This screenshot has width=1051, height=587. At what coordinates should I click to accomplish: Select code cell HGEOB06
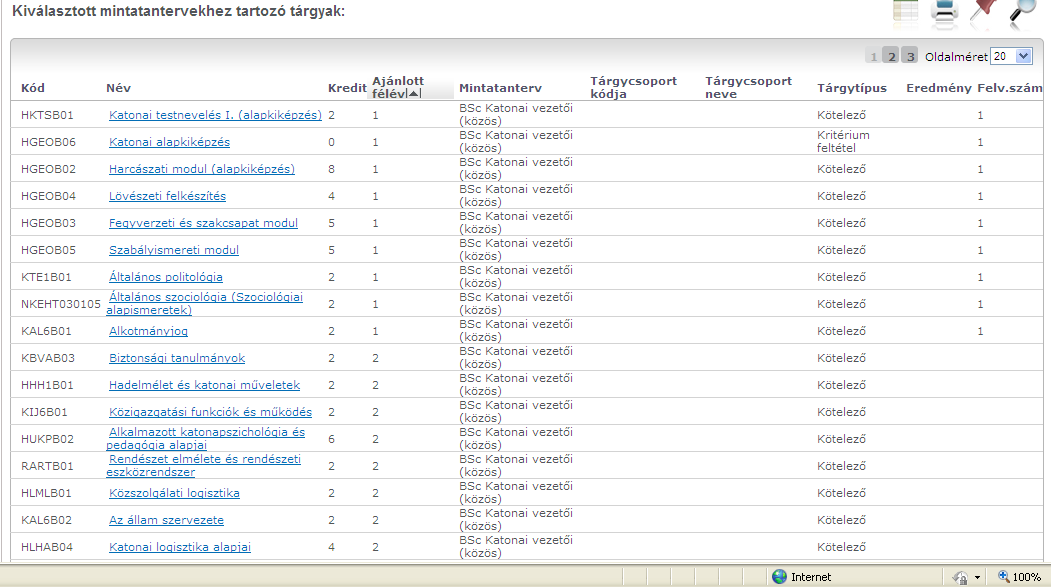point(48,142)
